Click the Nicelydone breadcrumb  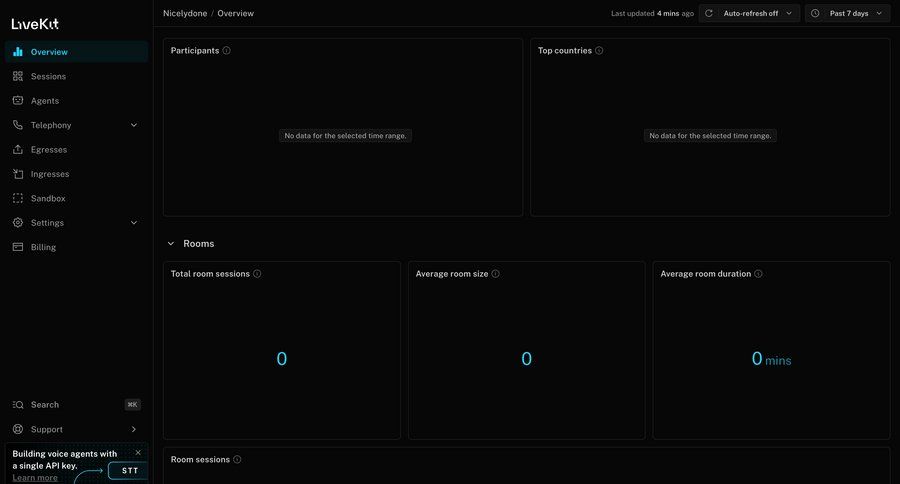[x=185, y=13]
